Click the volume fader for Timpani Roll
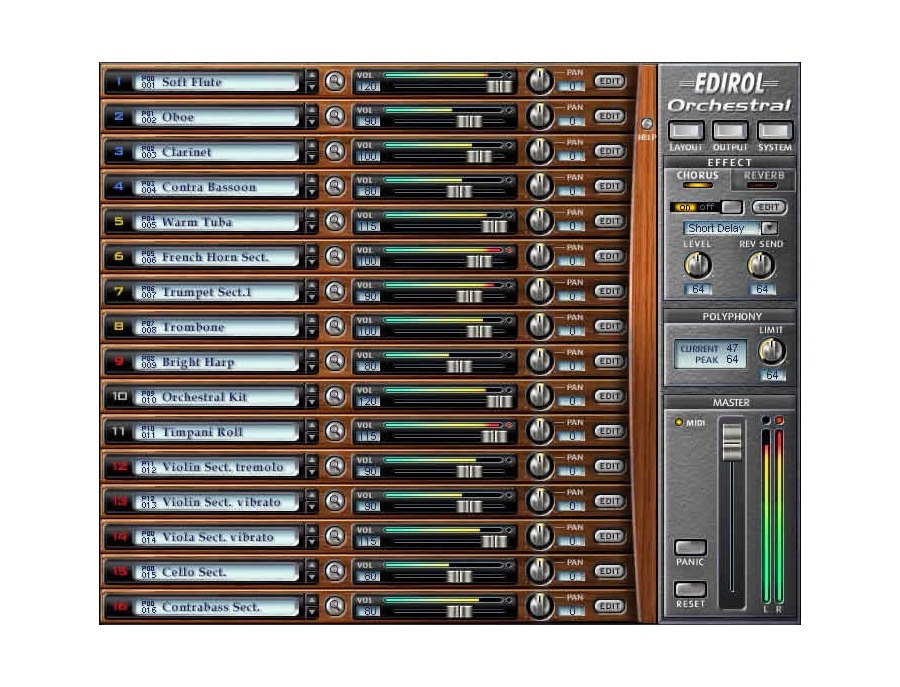The height and width of the screenshot is (687, 900). [494, 437]
